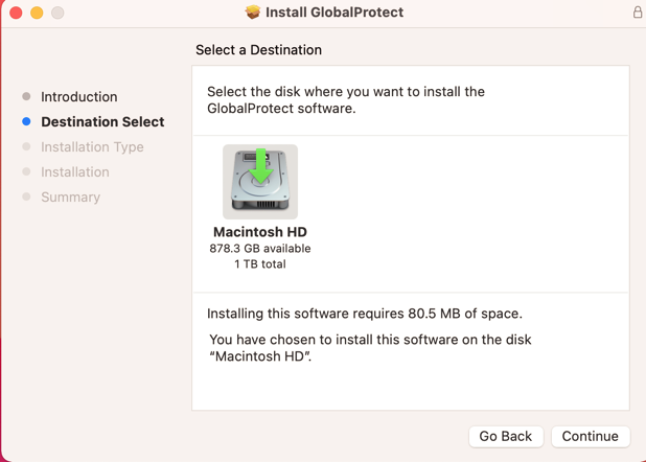The image size is (647, 463).
Task: Click the Macintosh HD disk name label
Action: pyautogui.click(x=260, y=232)
